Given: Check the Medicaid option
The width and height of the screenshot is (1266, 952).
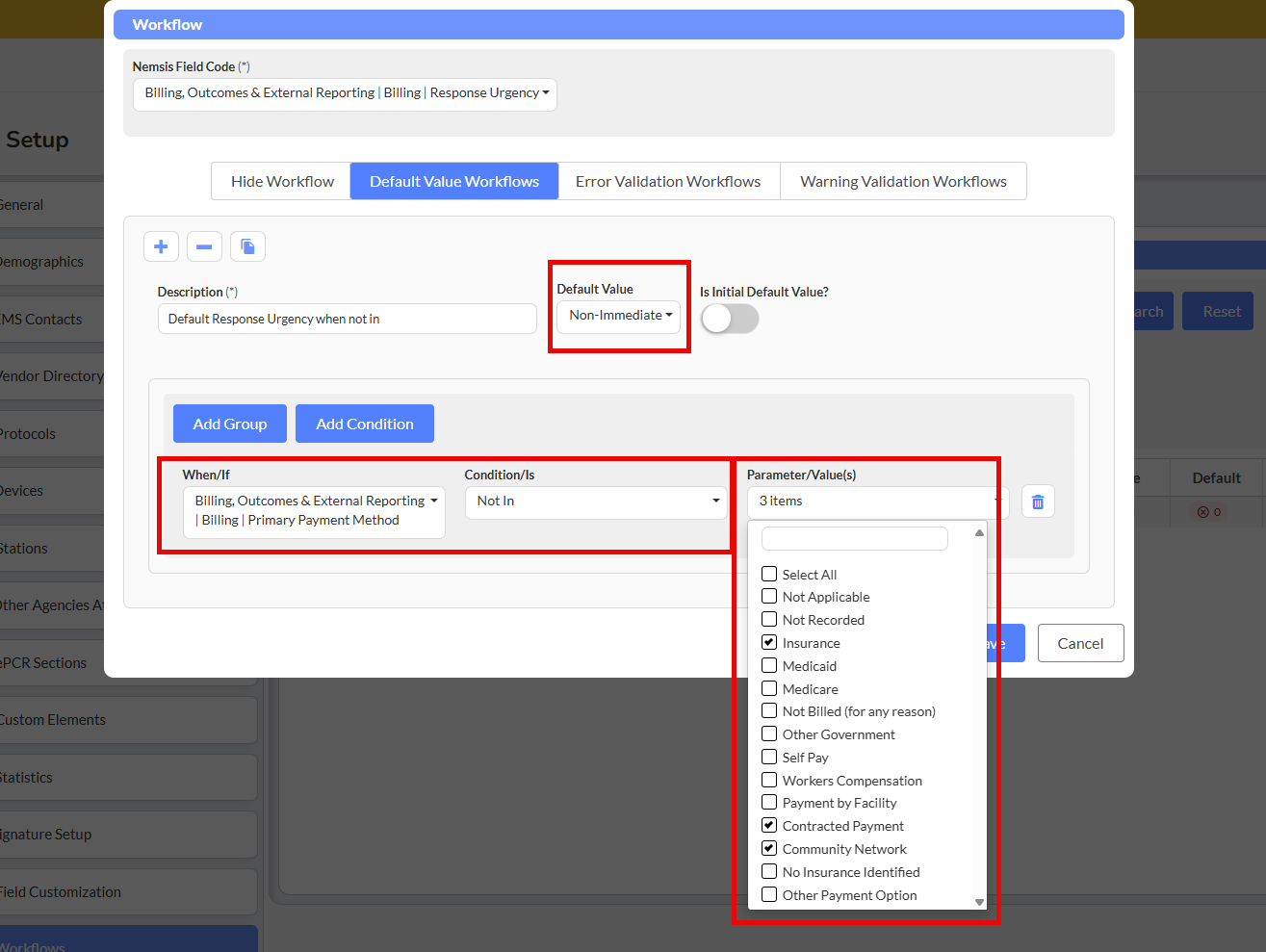Looking at the screenshot, I should (769, 666).
